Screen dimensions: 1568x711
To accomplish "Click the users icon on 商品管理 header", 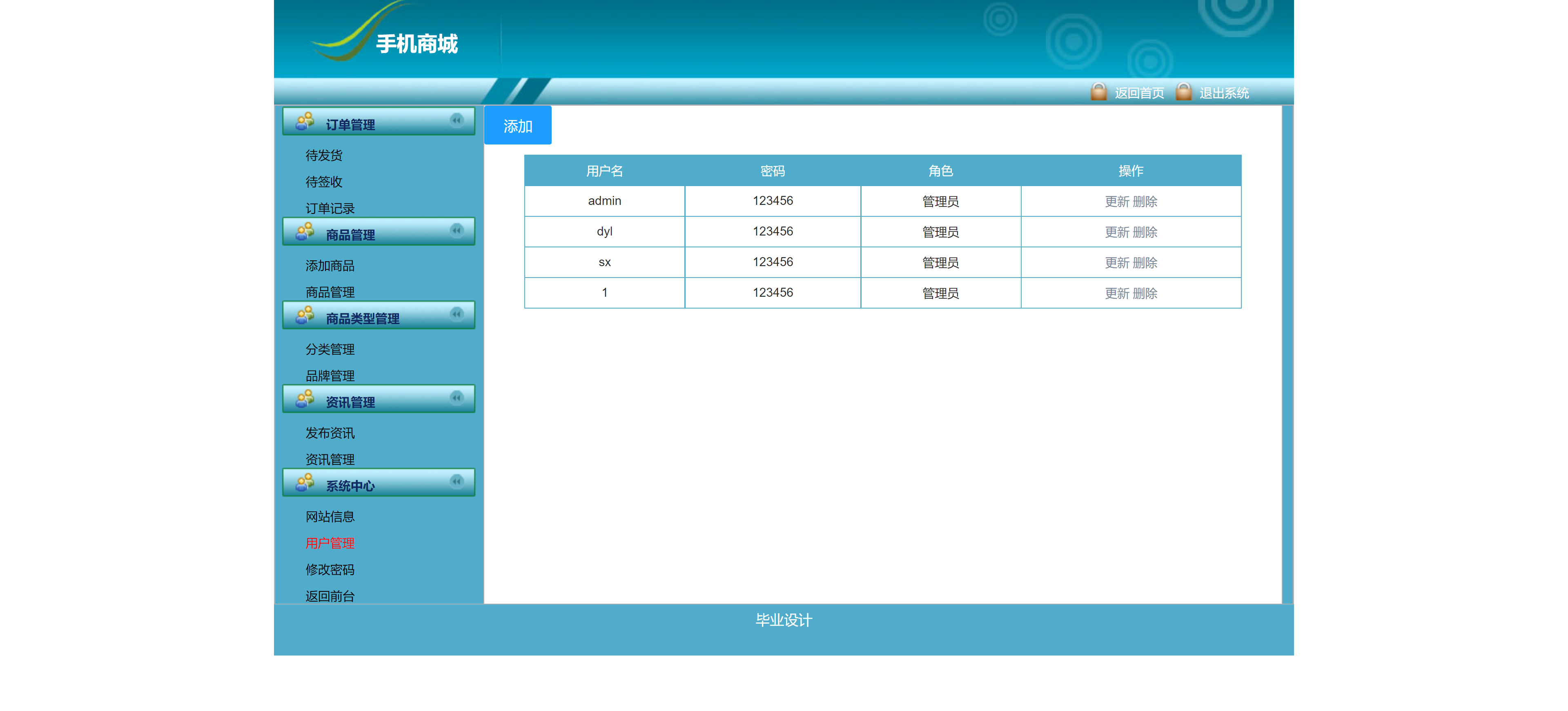I will pos(304,231).
